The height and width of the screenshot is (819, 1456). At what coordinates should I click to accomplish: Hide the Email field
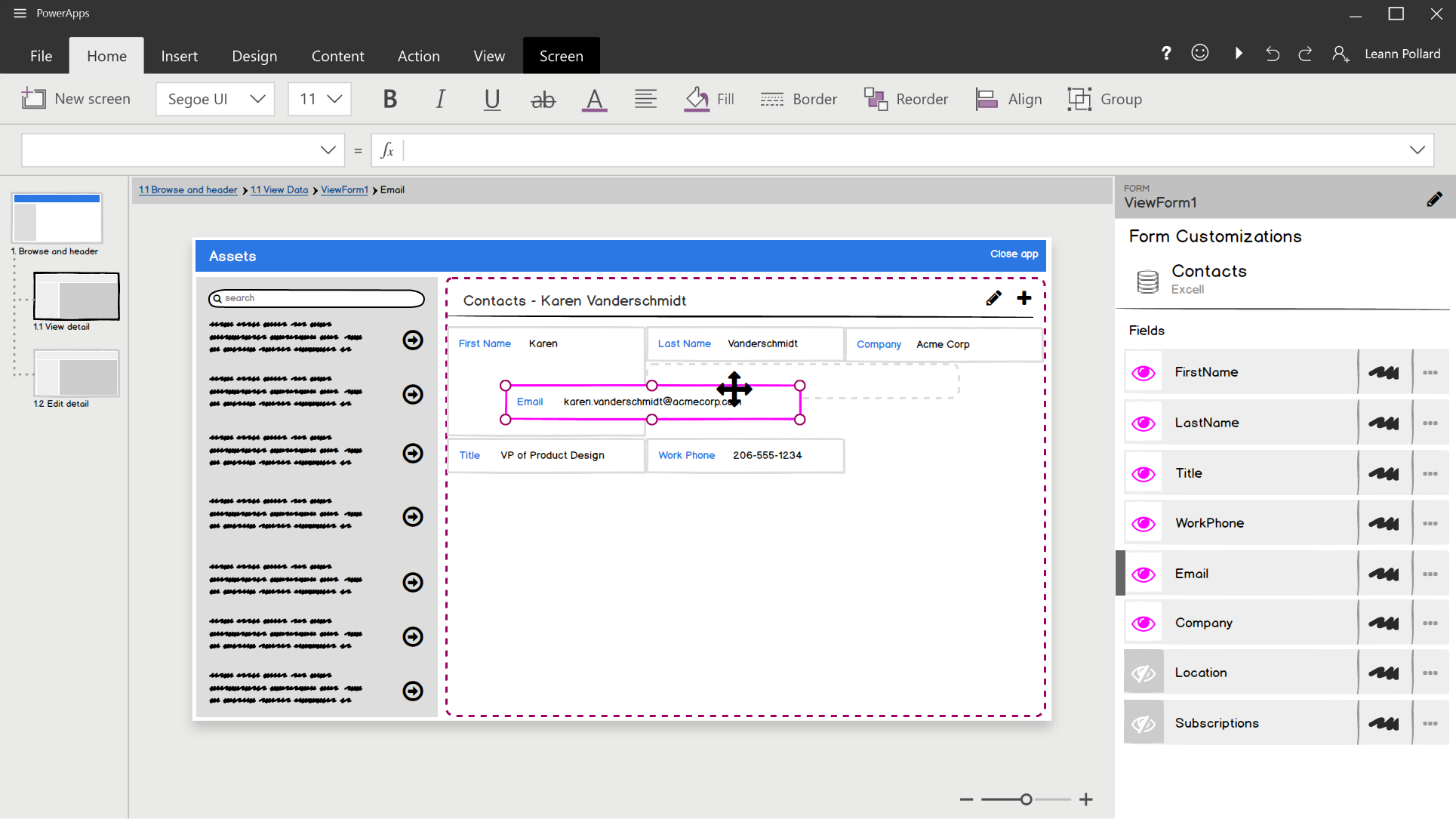(1144, 574)
